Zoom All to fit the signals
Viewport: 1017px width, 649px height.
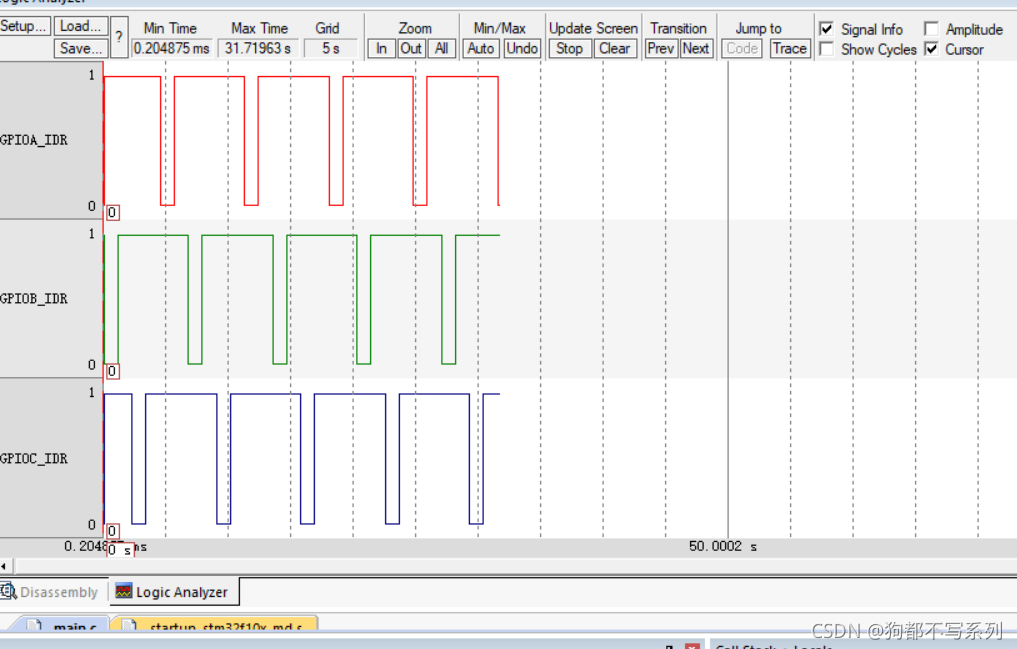click(x=442, y=49)
